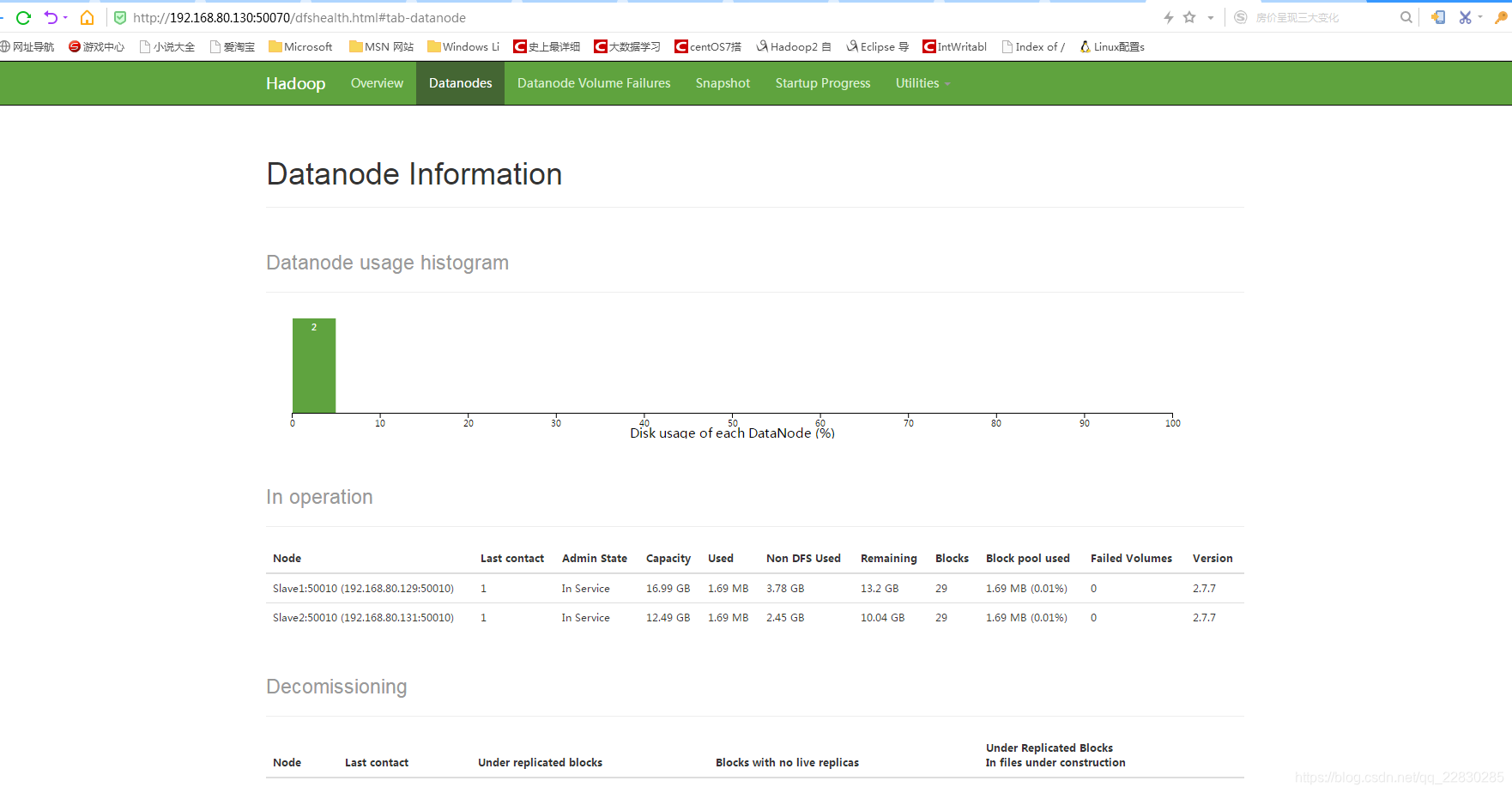Image resolution: width=1512 pixels, height=793 pixels.
Task: Expand the screenshot tool dropdown arrow
Action: click(1480, 18)
